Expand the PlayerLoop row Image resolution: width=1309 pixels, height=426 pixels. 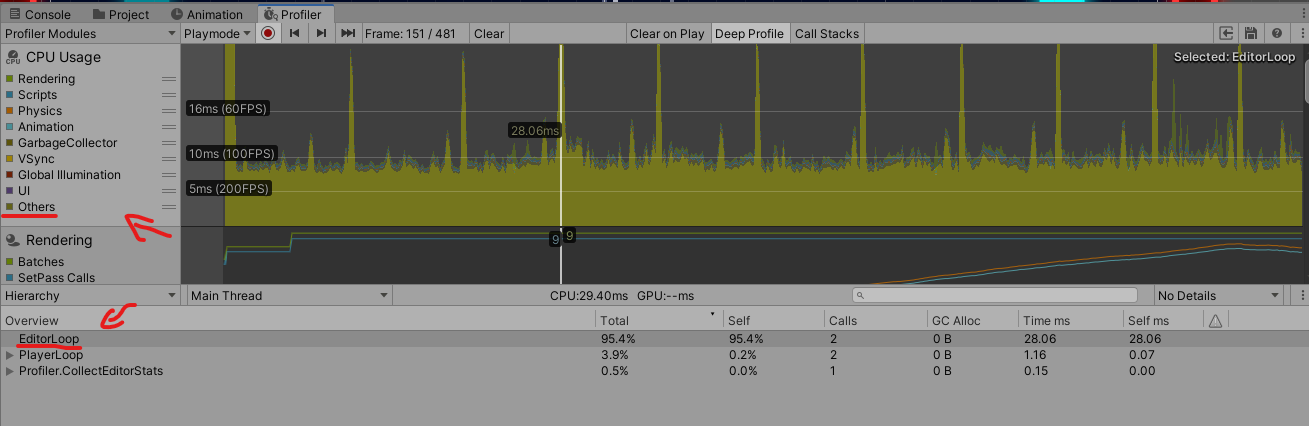10,355
